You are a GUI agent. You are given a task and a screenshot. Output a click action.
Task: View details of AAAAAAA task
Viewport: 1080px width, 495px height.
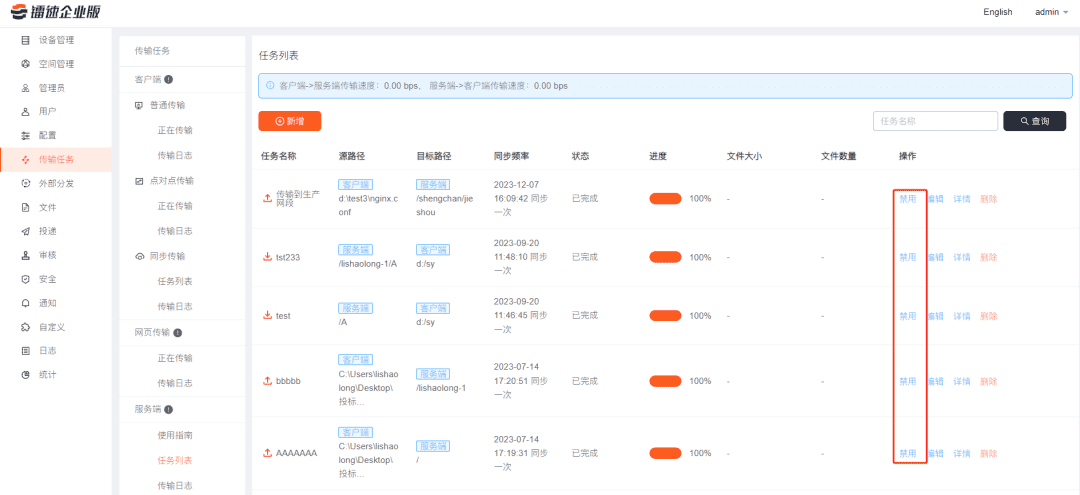(x=962, y=453)
